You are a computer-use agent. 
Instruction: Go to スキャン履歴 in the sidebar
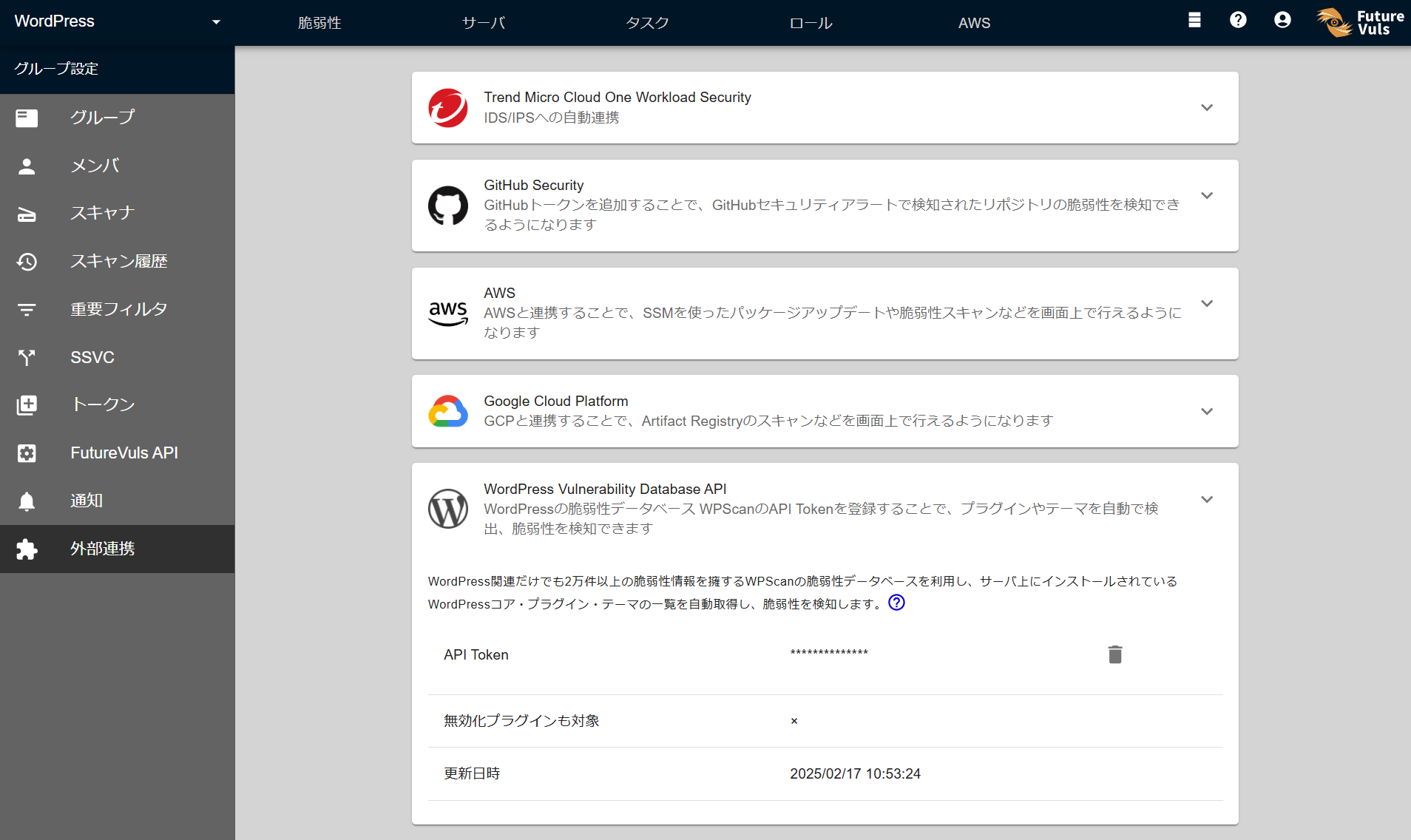118,261
